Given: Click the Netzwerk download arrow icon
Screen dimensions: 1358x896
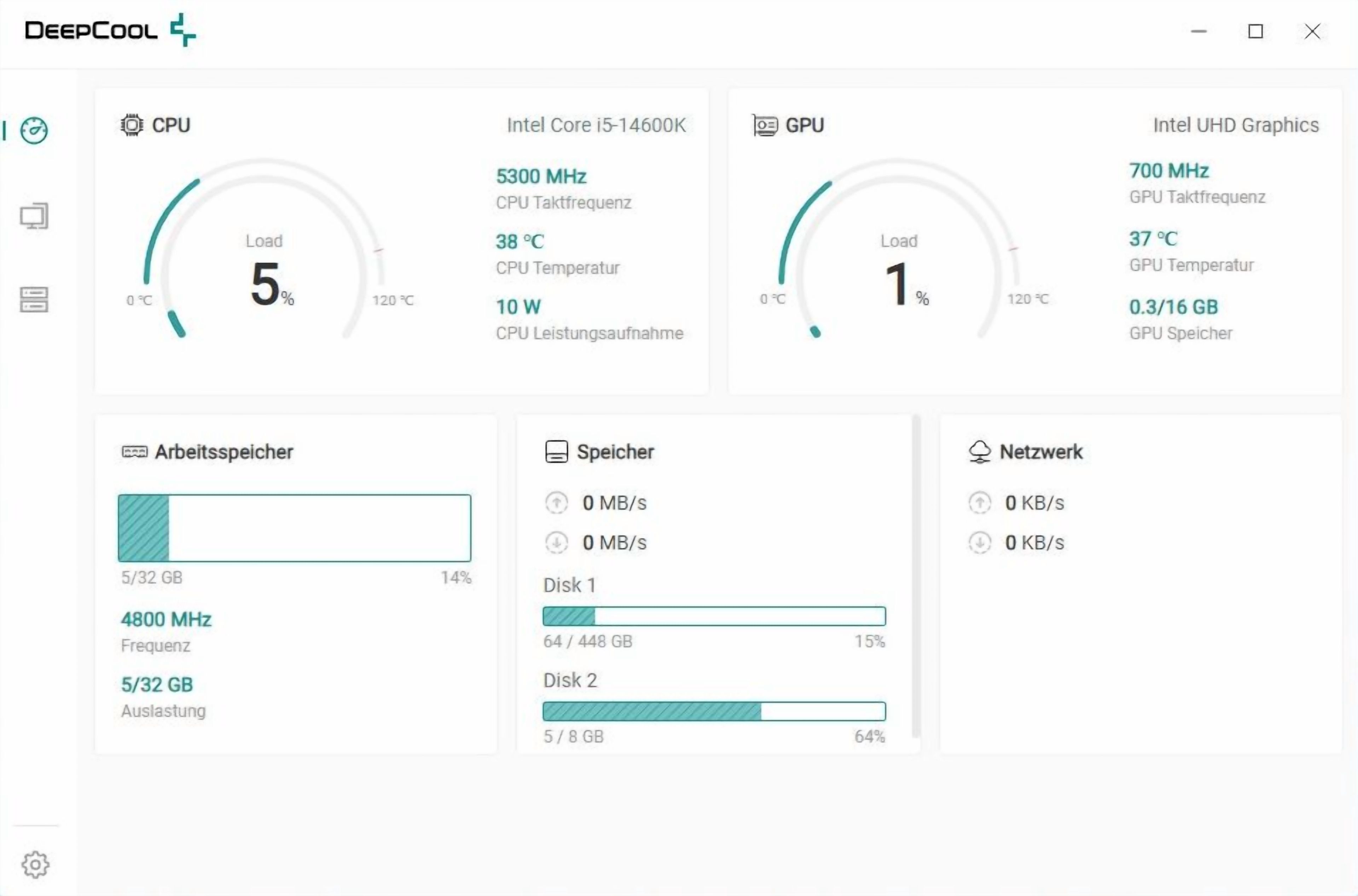Looking at the screenshot, I should pos(980,542).
